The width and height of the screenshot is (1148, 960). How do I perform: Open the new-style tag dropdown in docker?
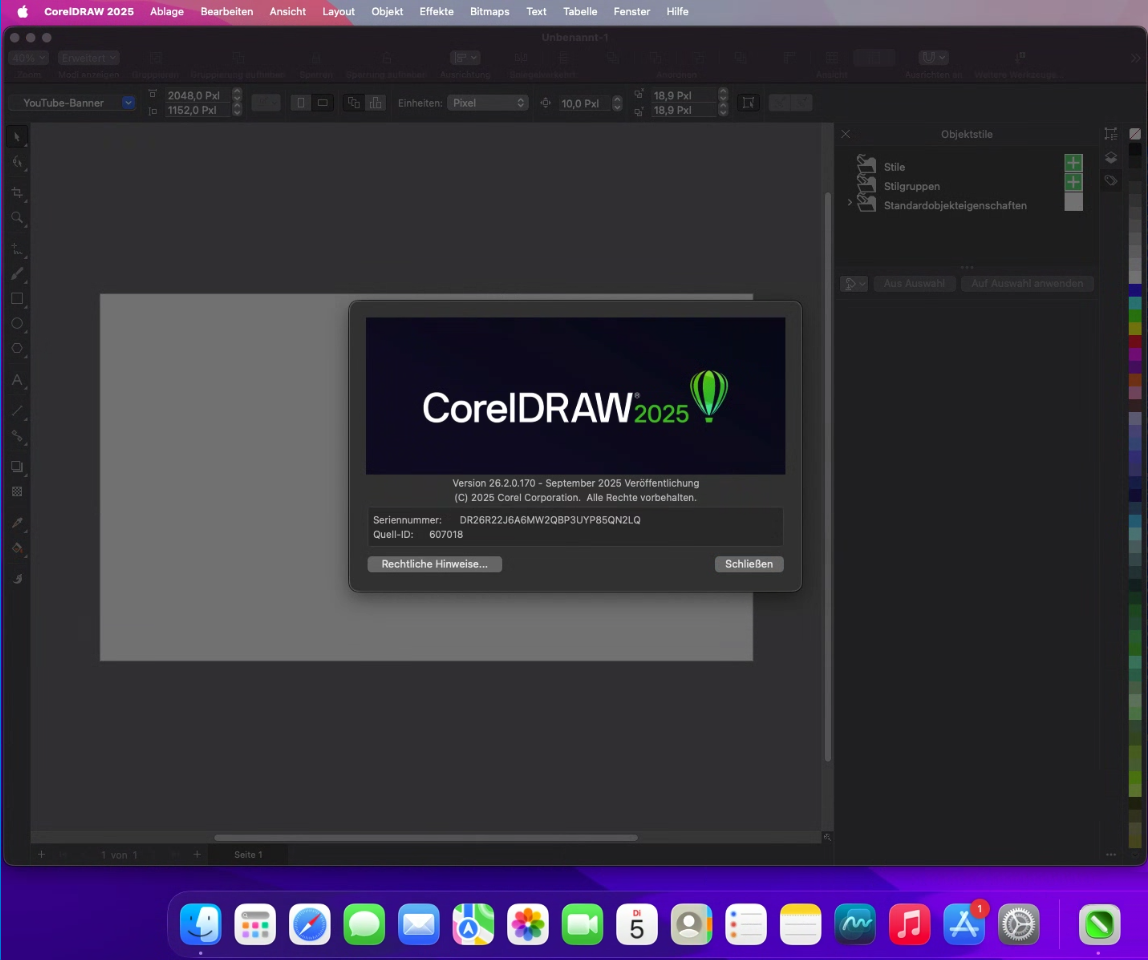[x=854, y=283]
